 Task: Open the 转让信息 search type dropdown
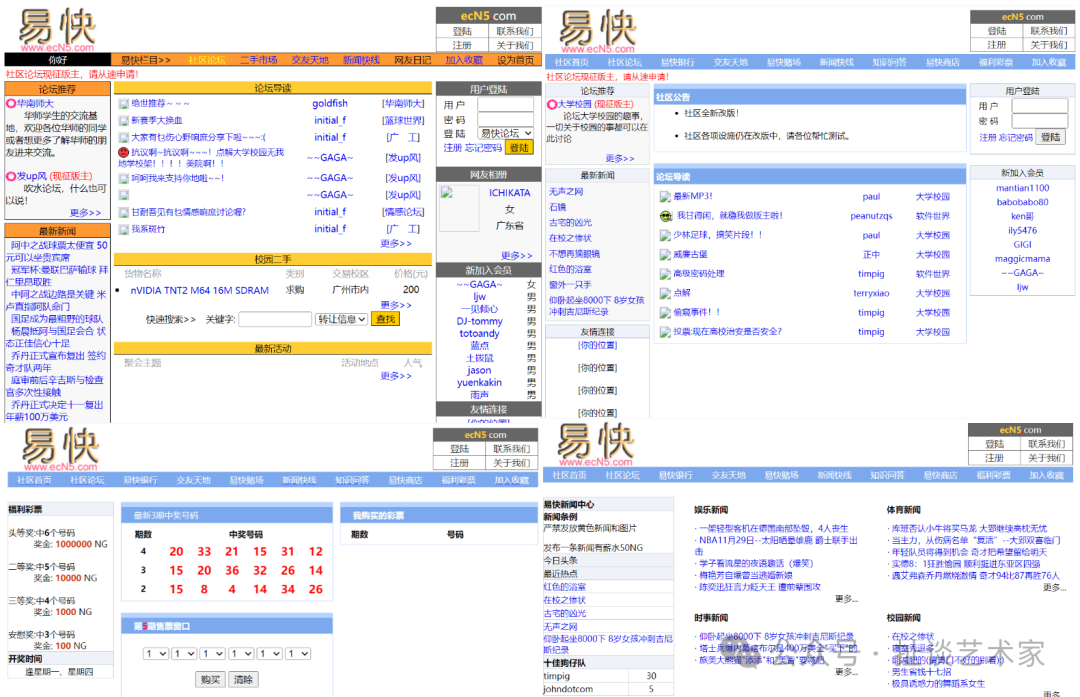coord(342,320)
